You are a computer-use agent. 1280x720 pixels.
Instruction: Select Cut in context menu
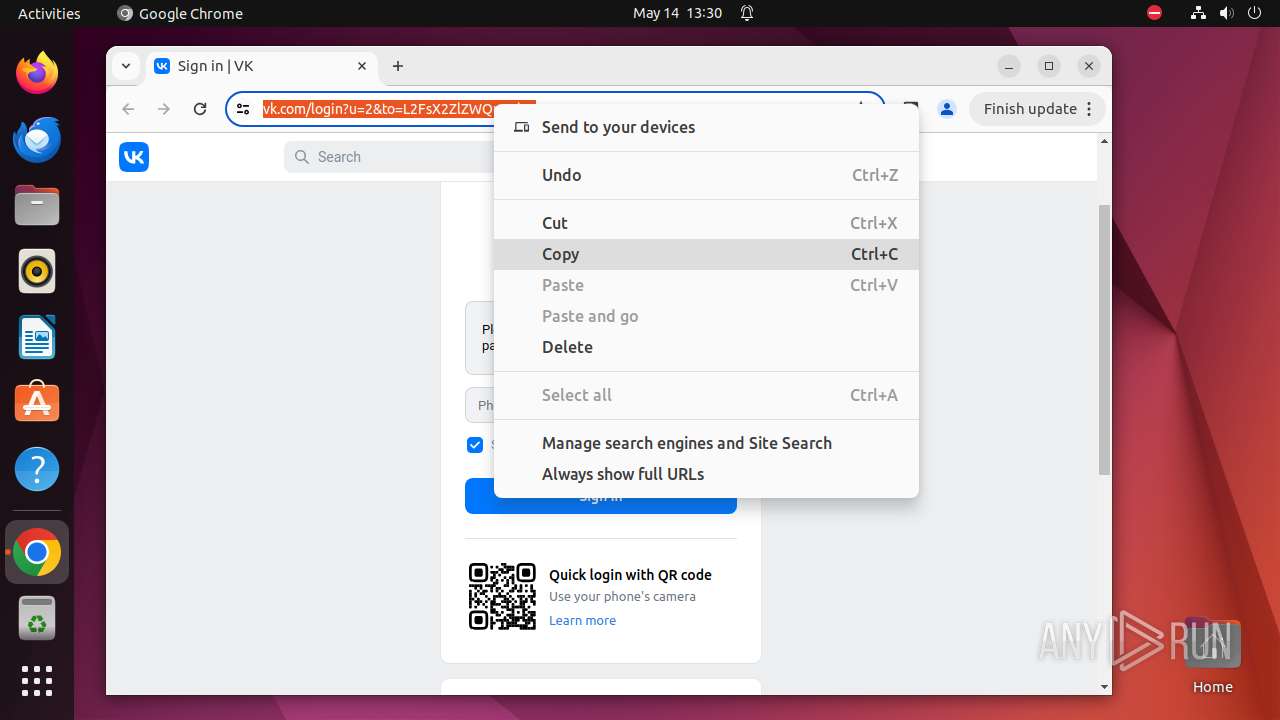[706, 223]
